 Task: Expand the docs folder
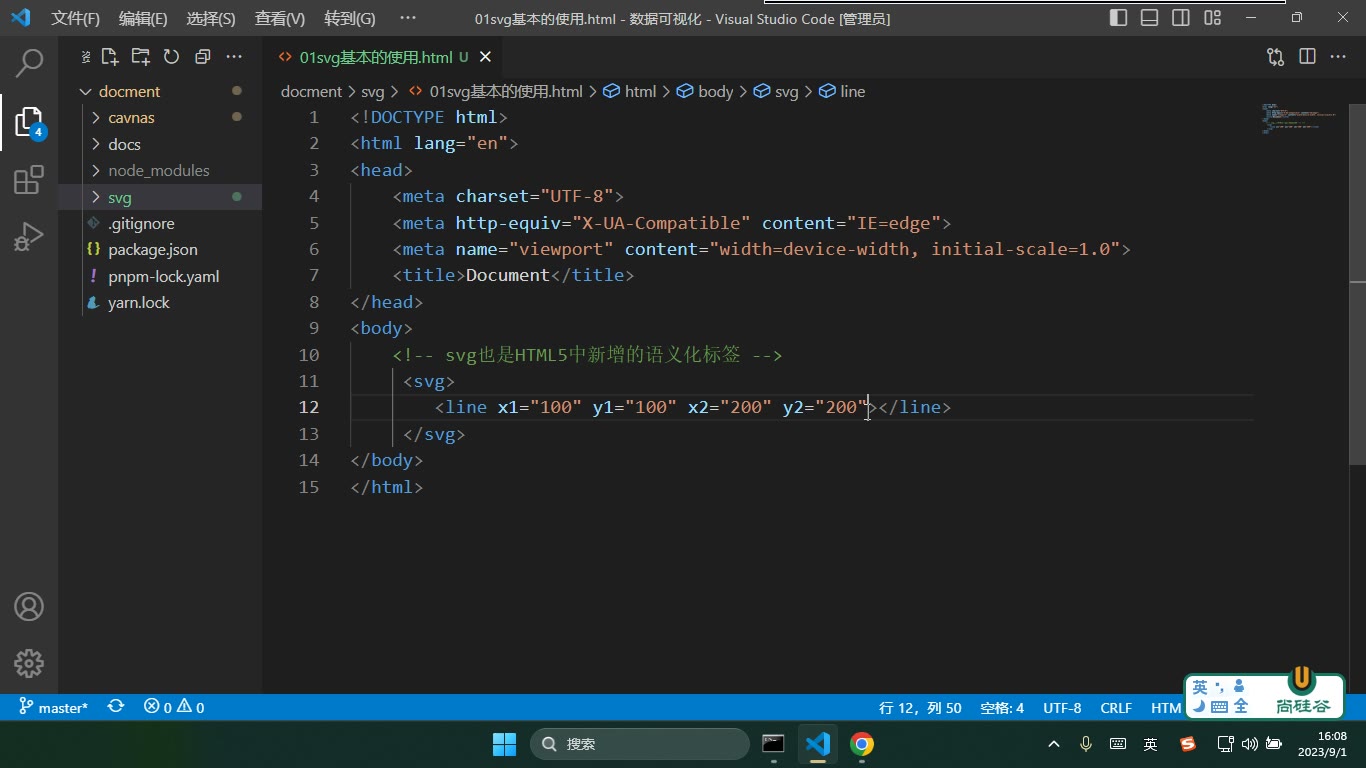point(160,144)
